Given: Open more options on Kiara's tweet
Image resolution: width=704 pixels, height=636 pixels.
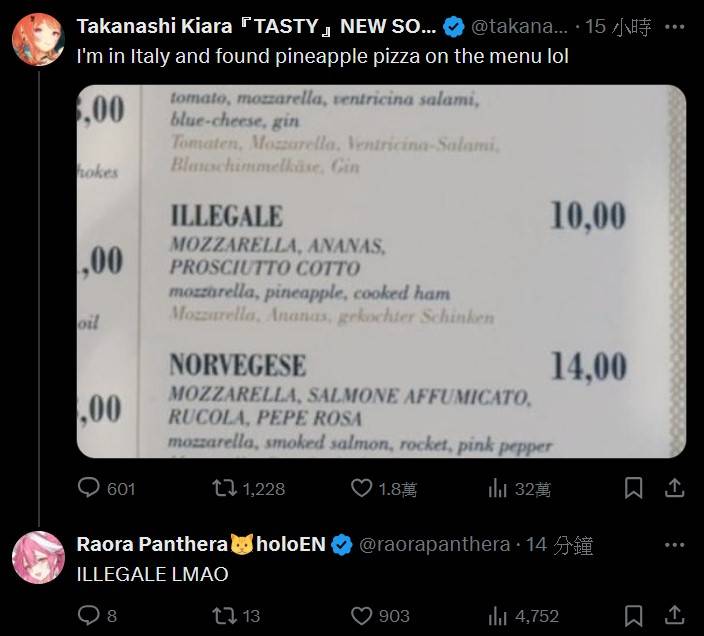Looking at the screenshot, I should (675, 27).
